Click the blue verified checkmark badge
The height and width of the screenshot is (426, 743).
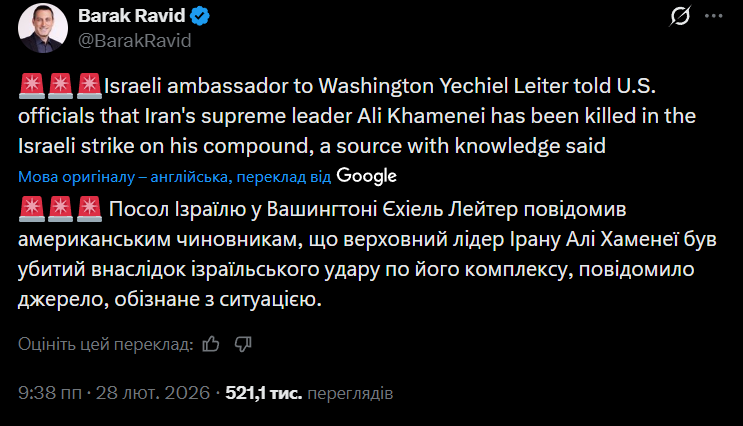[x=202, y=17]
